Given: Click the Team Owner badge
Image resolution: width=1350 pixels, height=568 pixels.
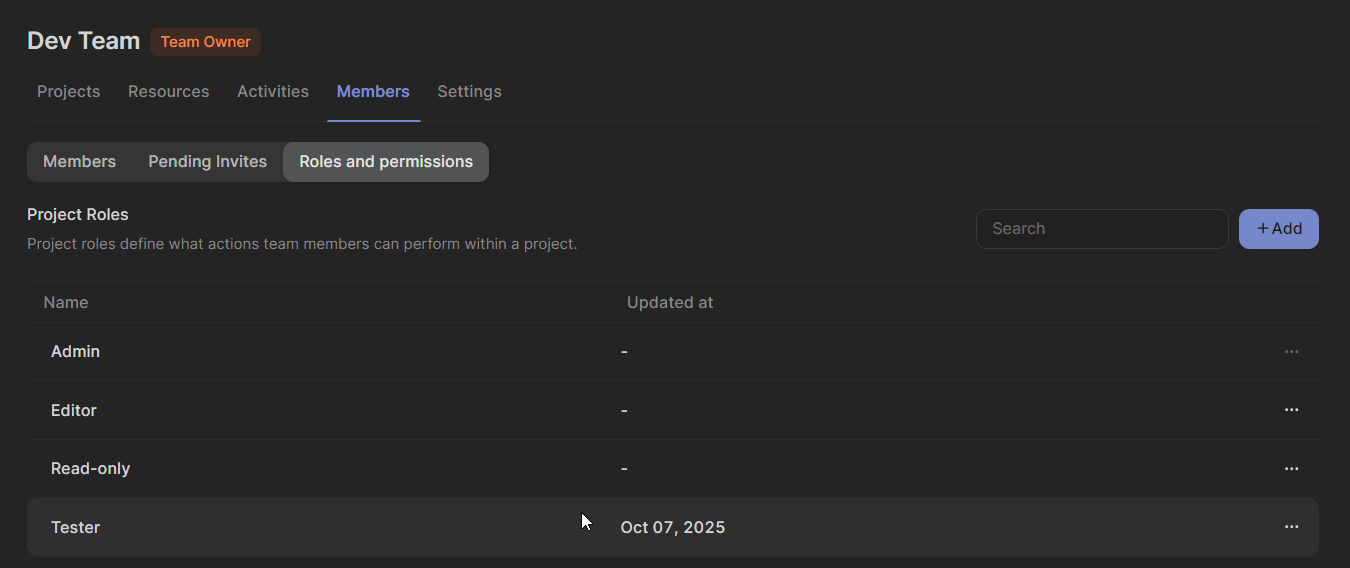Looking at the screenshot, I should click(205, 42).
